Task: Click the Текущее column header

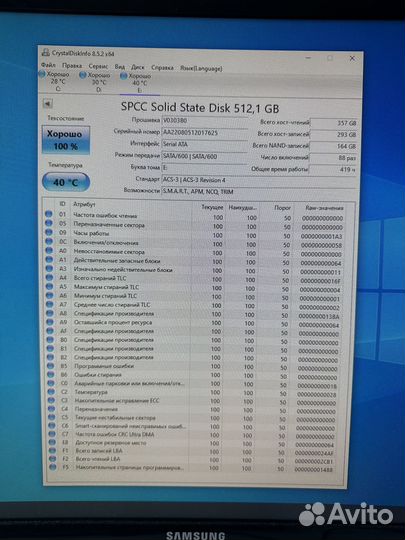Action: (212, 207)
